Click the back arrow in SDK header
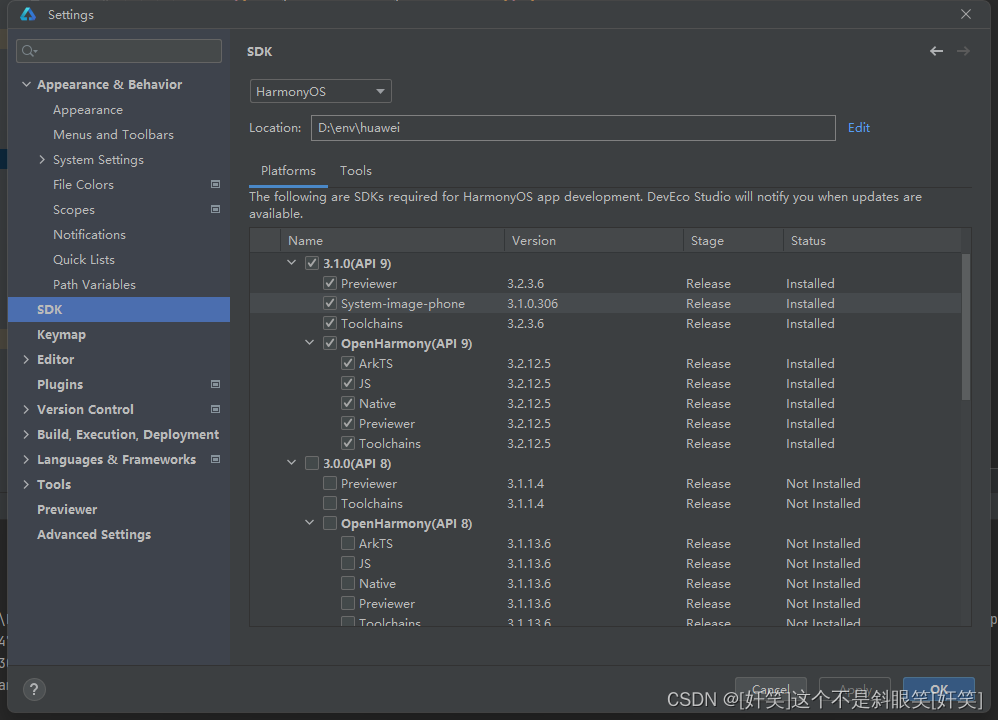The image size is (998, 720). (936, 51)
